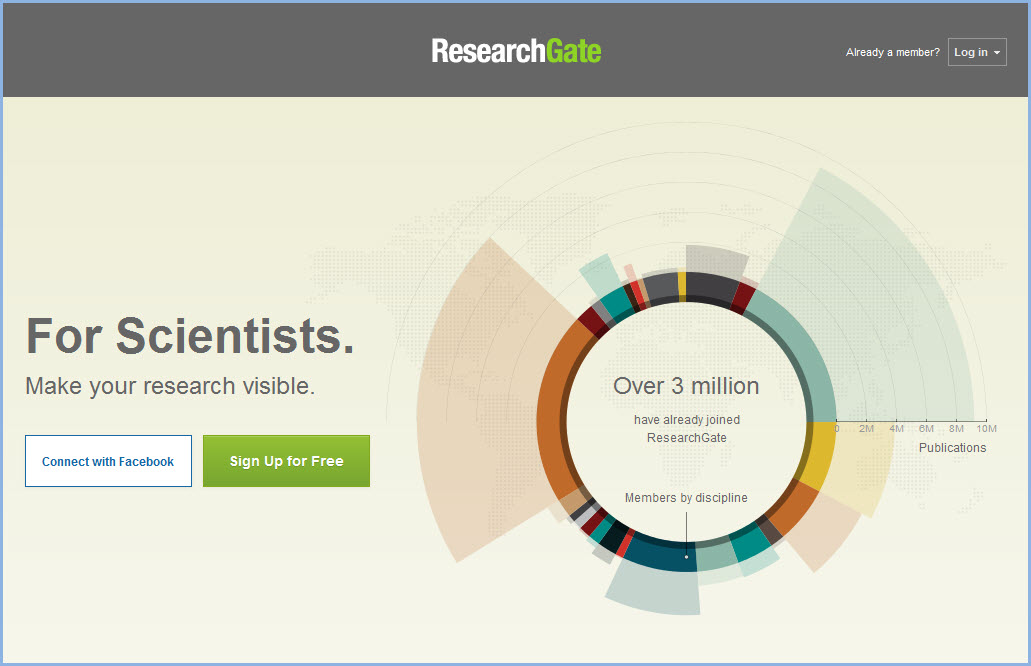Click the 'Members by discipline' label
The width and height of the screenshot is (1031, 666).
click(686, 498)
